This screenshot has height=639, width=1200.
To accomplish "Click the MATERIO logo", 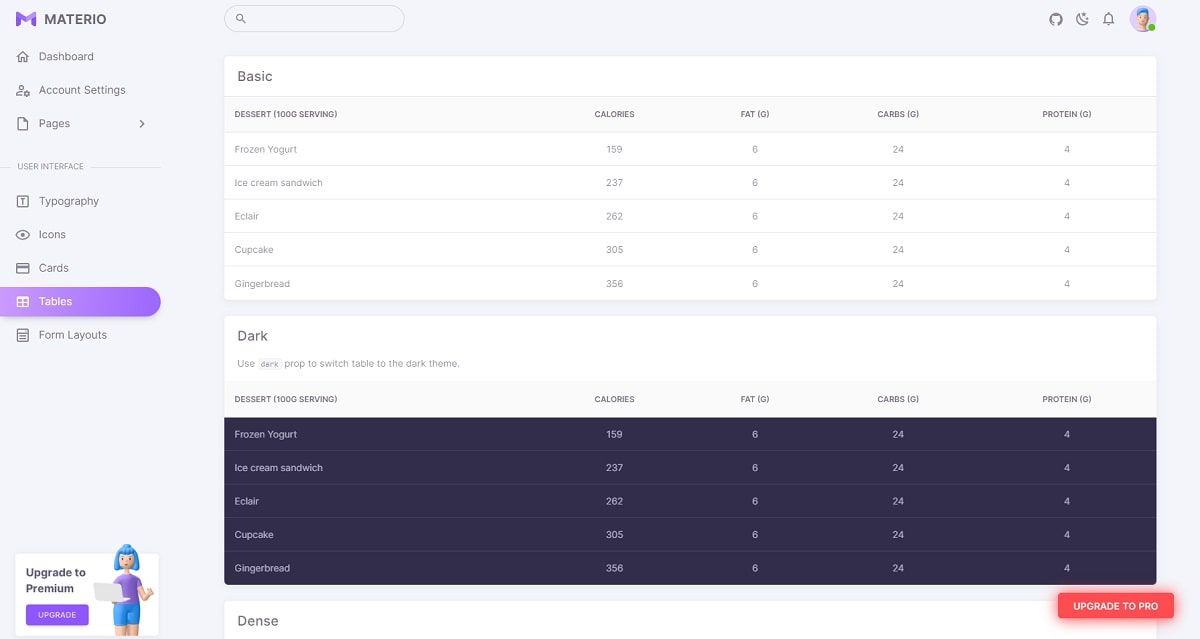I will [x=60, y=18].
